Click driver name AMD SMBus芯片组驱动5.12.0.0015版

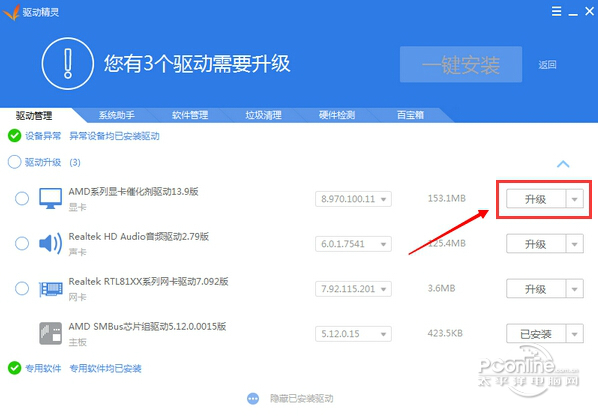147,327
